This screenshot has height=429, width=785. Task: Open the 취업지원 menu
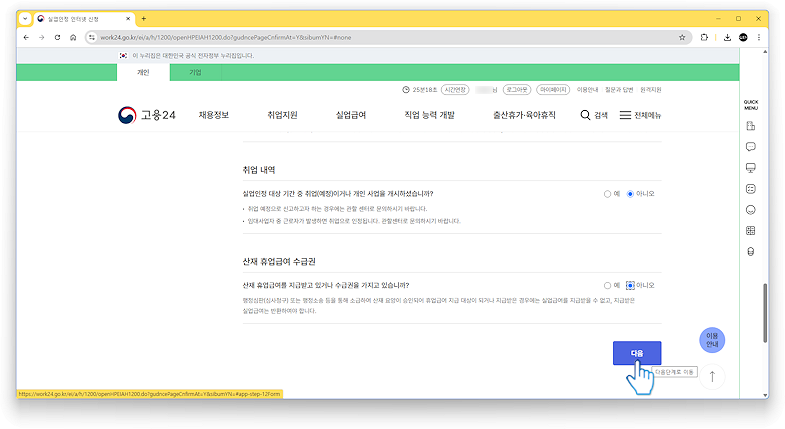coord(282,115)
